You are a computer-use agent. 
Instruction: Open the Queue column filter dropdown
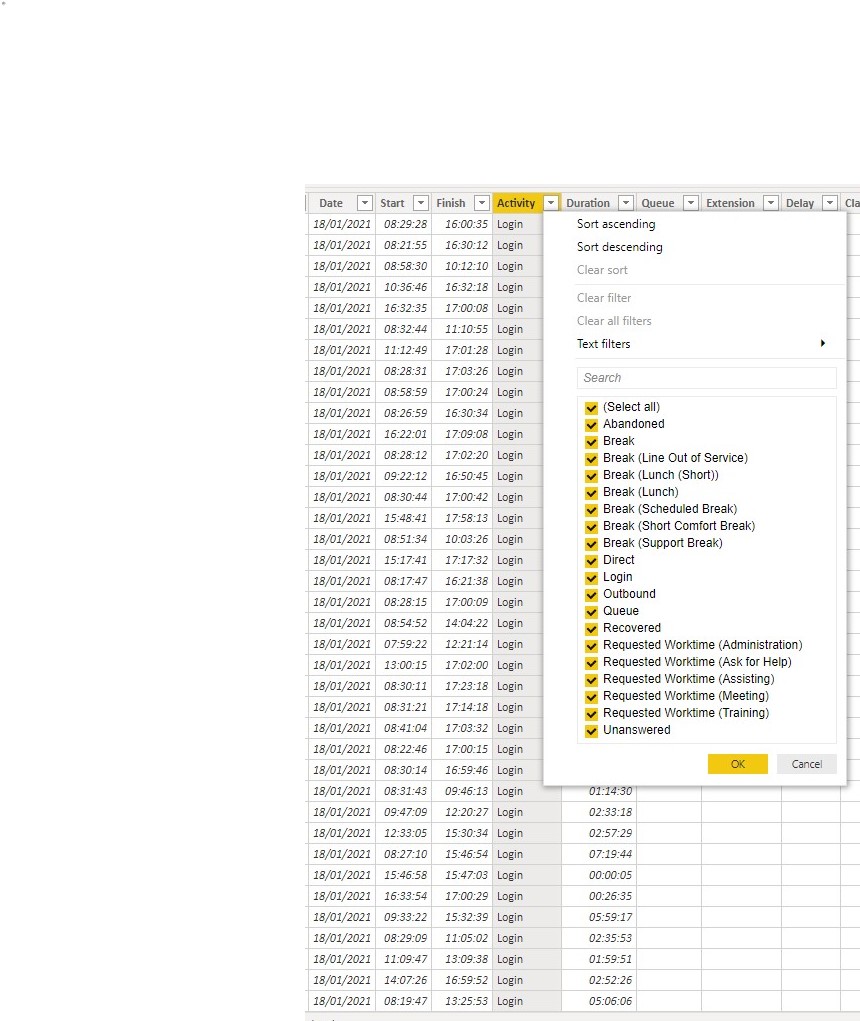coord(691,203)
